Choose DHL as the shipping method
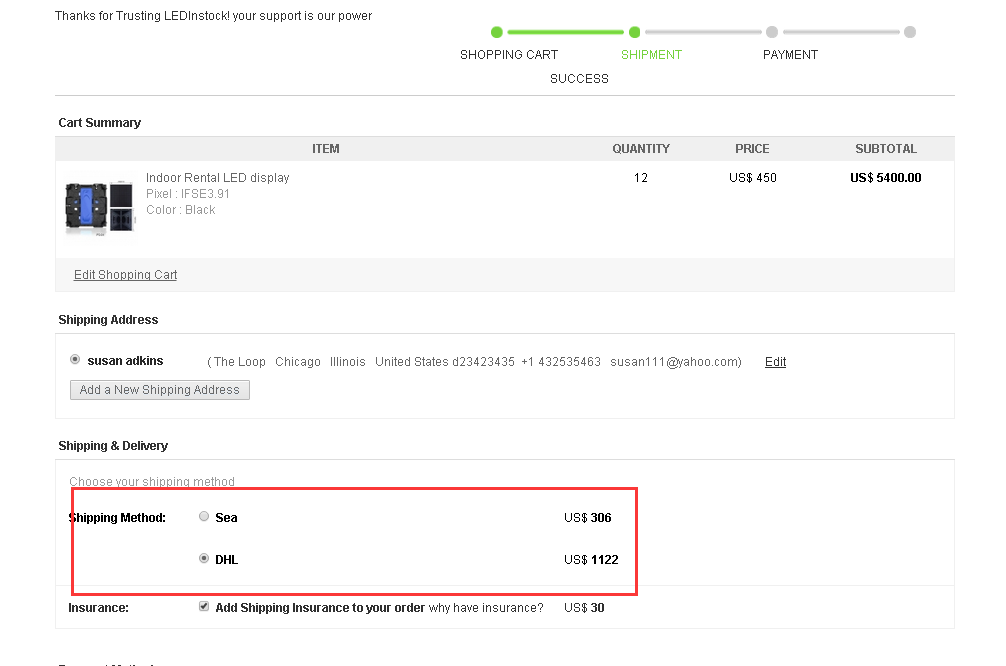 click(x=204, y=559)
